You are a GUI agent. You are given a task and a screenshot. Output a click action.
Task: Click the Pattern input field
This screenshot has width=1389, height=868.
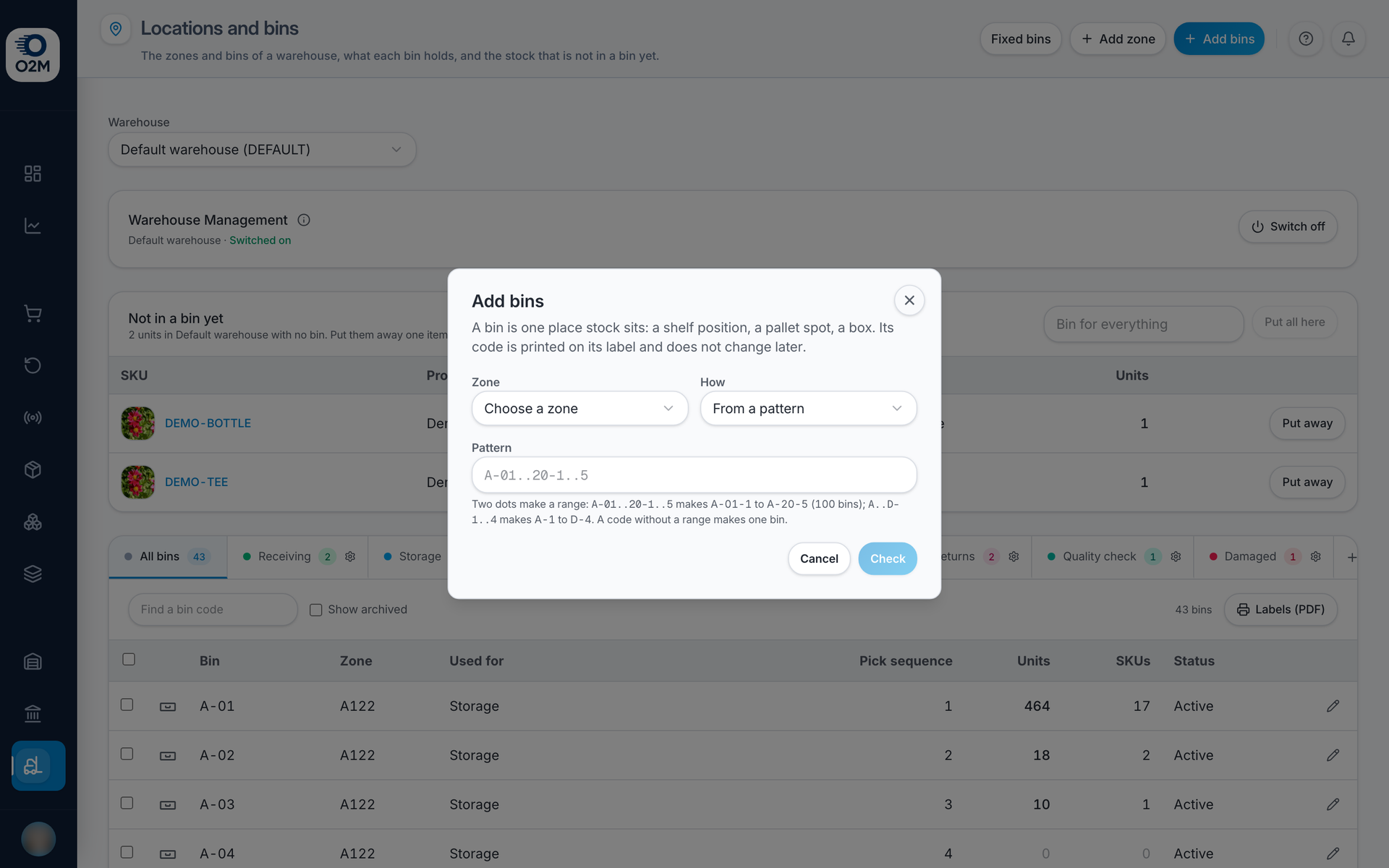pyautogui.click(x=694, y=475)
